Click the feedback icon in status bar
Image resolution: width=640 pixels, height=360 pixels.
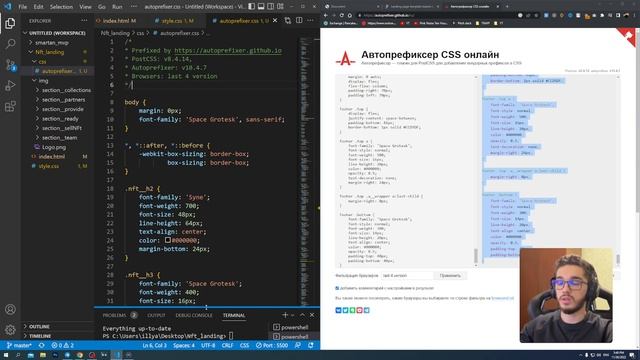pyautogui.click(x=298, y=345)
